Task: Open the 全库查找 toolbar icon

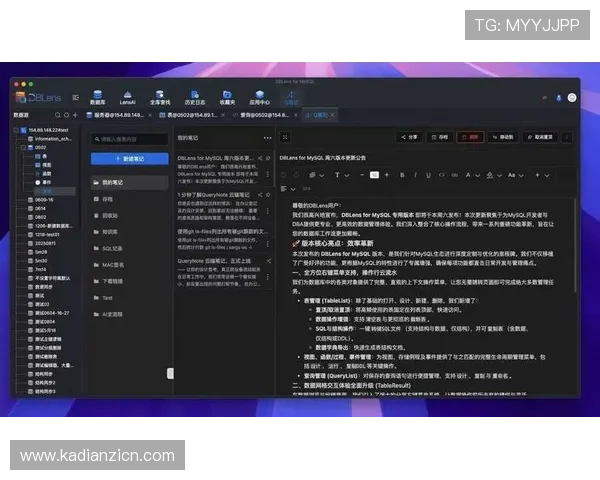Action: click(x=160, y=97)
